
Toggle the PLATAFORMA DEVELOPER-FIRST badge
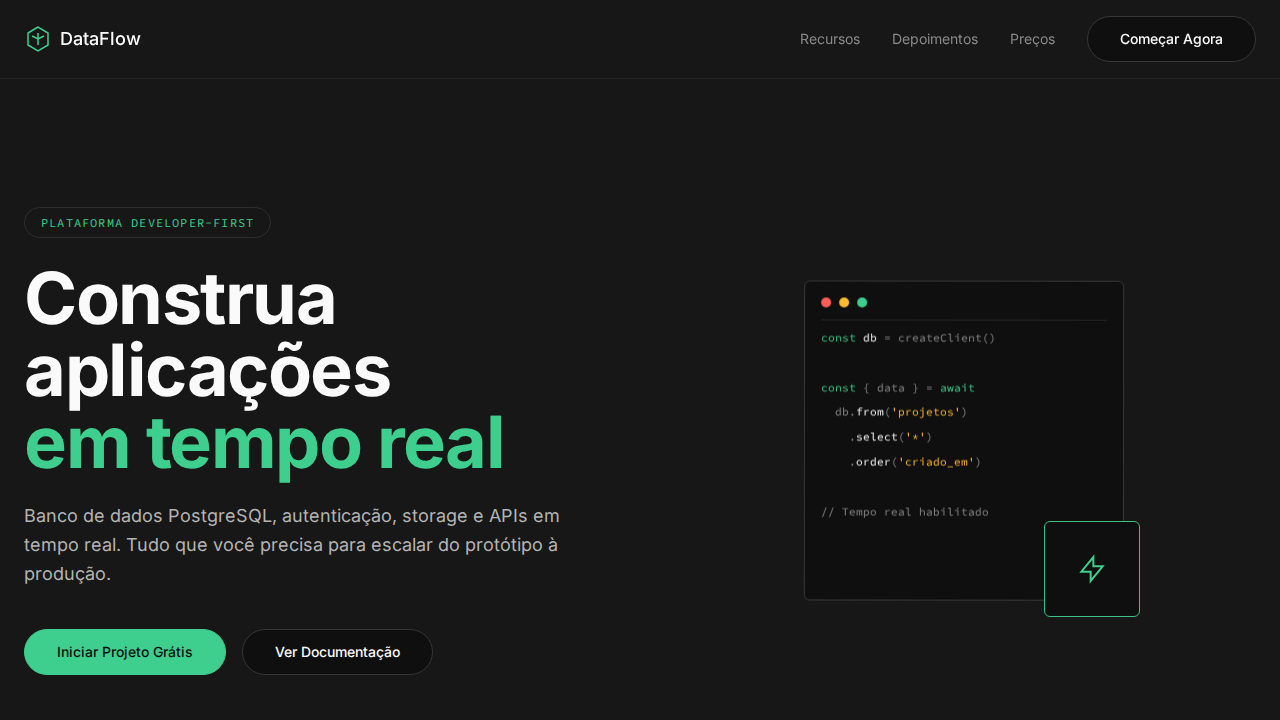147,222
